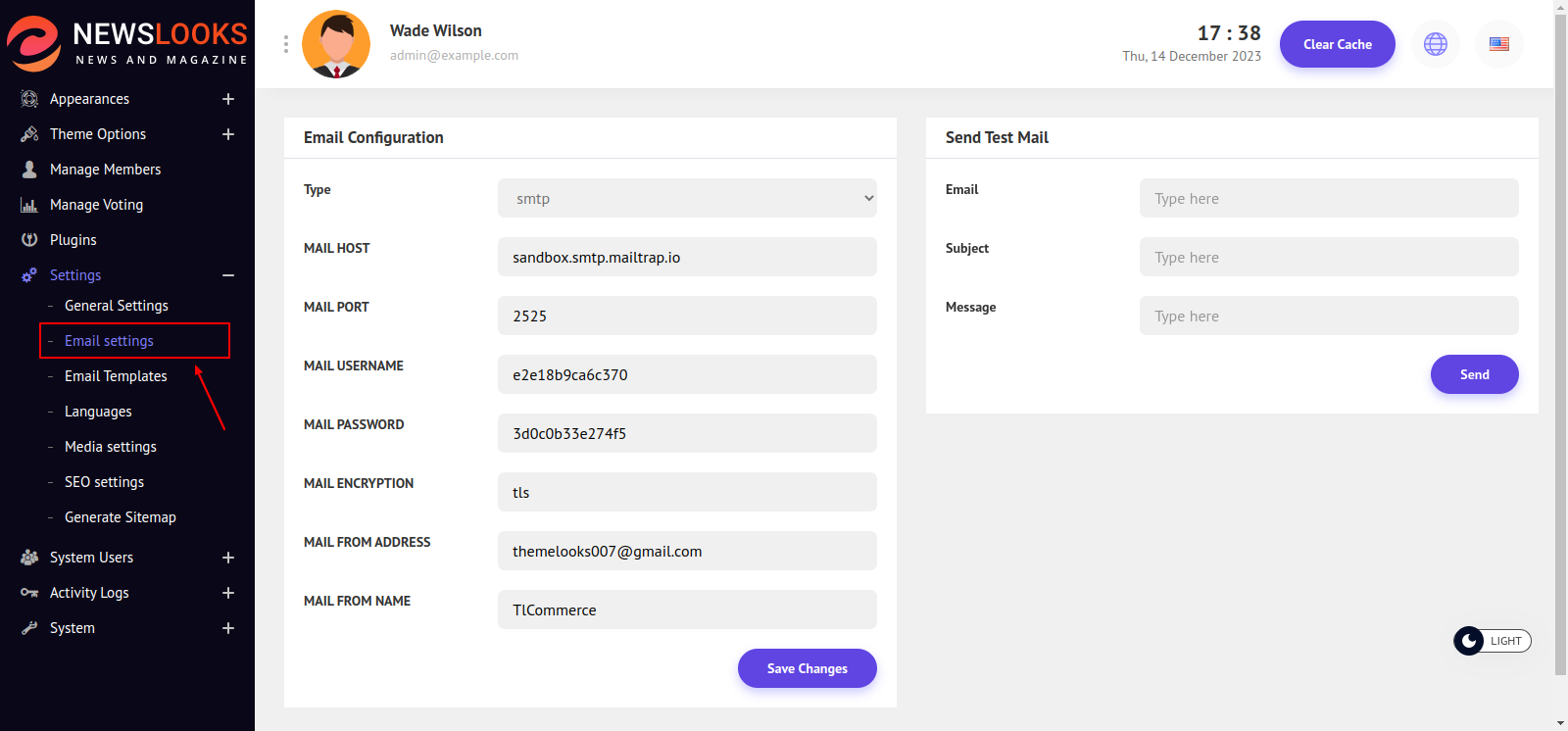Click the three-dot menu beside avatar
Image resolution: width=1568 pixels, height=731 pixels.
click(285, 44)
